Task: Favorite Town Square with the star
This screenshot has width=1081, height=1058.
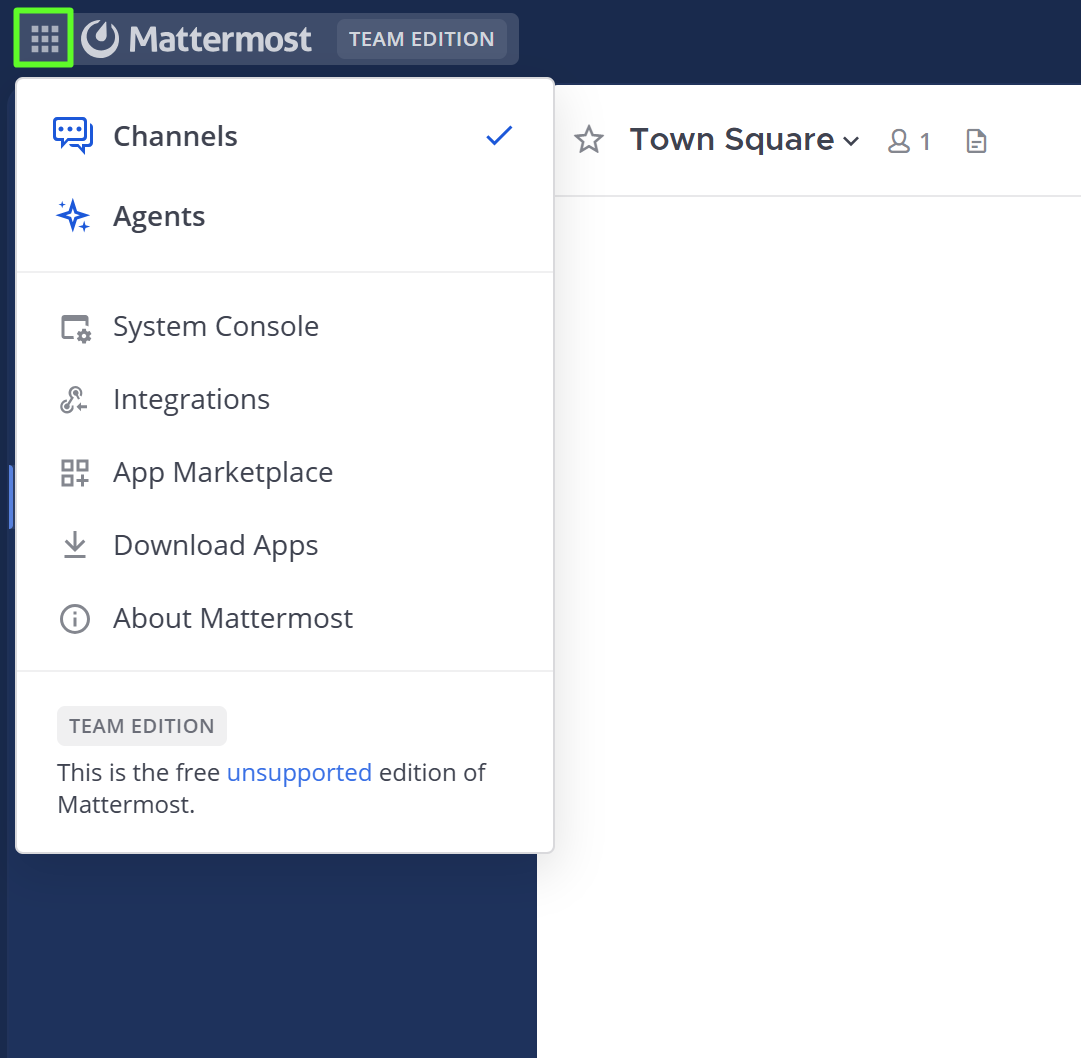Action: (x=589, y=140)
